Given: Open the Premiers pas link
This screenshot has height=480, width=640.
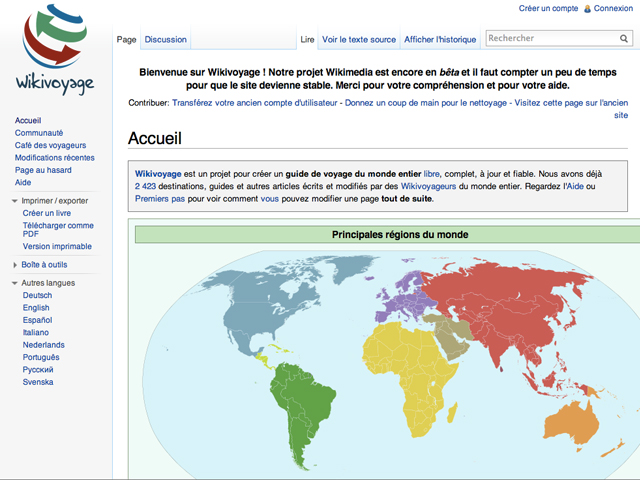Looking at the screenshot, I should [x=160, y=199].
